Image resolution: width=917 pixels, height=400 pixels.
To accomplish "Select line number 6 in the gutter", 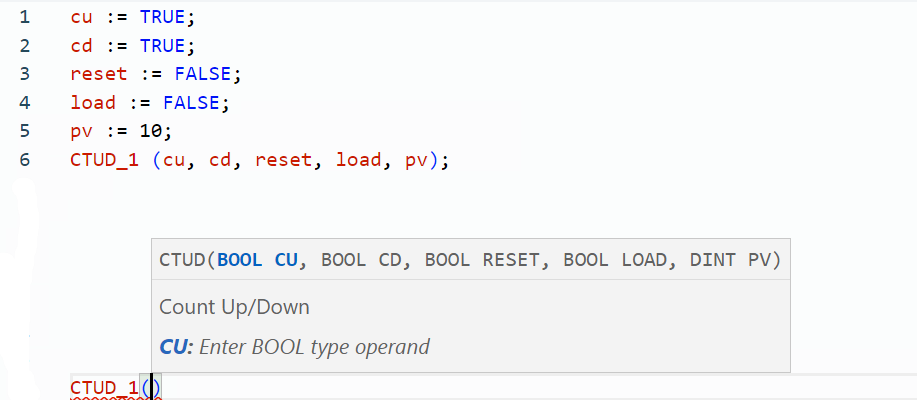I will point(24,160).
